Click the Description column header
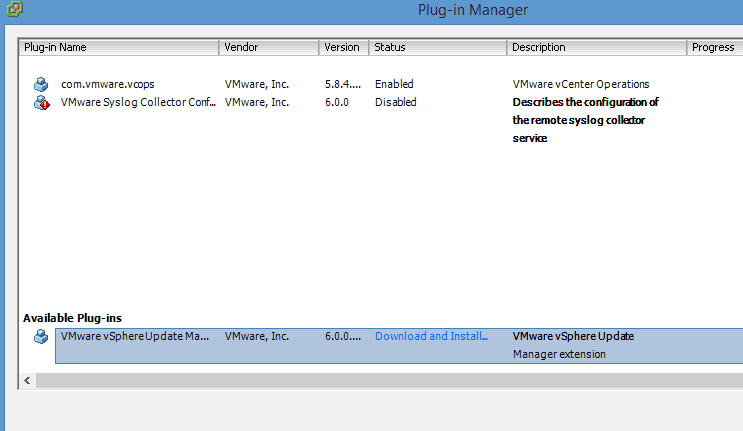This screenshot has height=431, width=743. 597,47
